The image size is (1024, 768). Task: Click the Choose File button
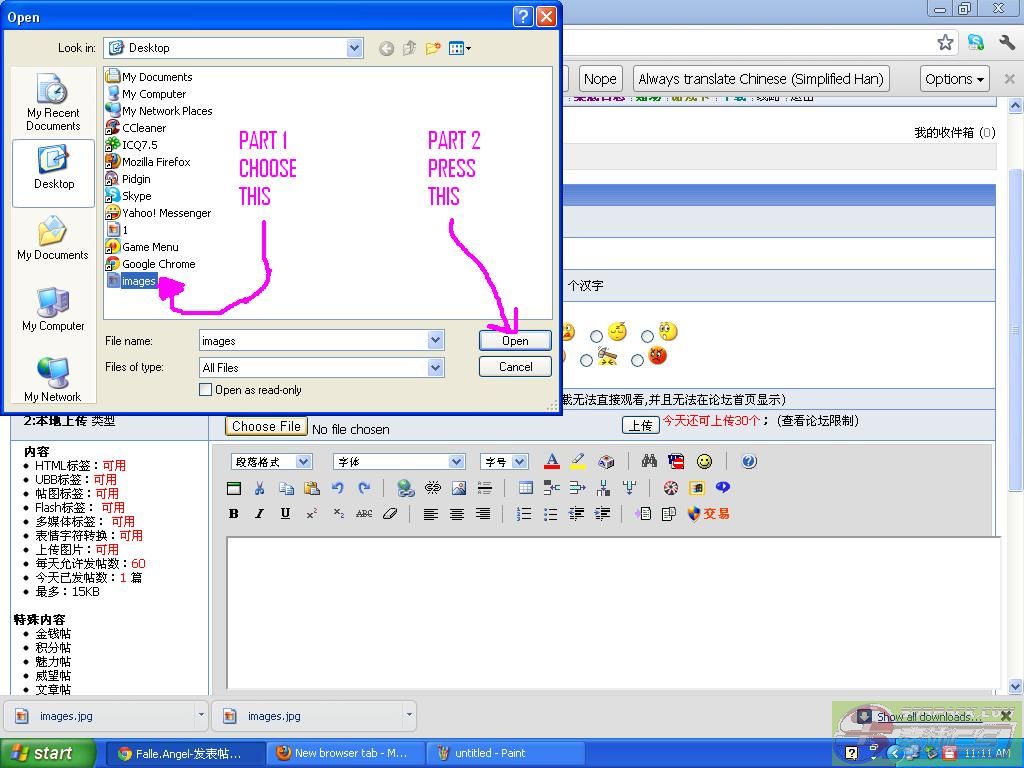[265, 427]
